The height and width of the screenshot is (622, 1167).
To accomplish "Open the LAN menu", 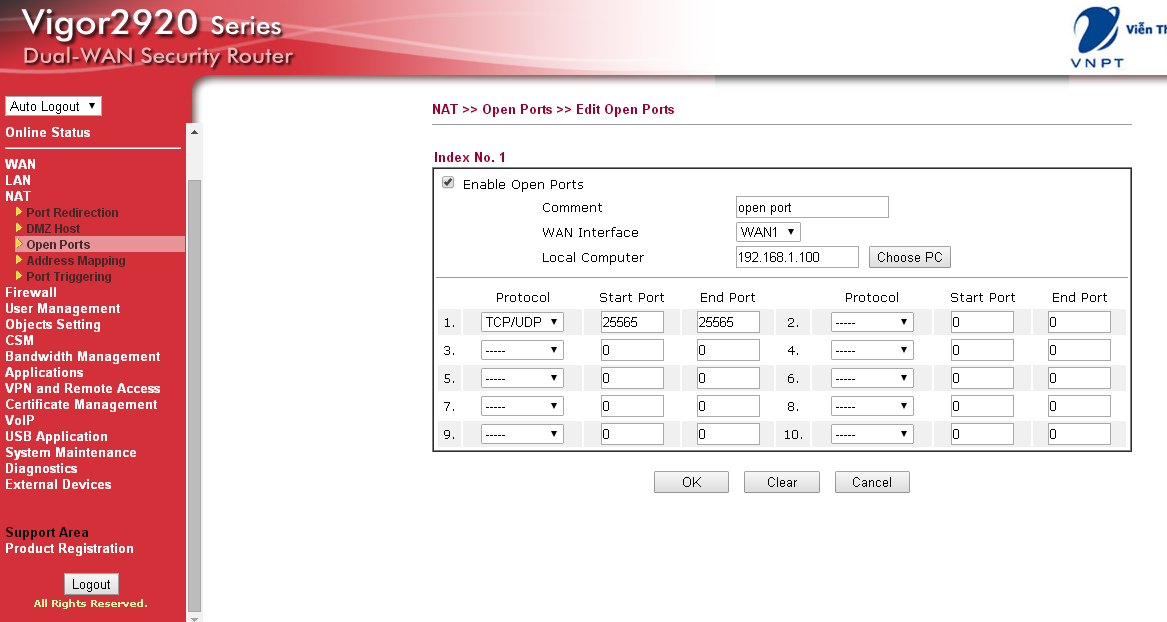I will [x=18, y=180].
